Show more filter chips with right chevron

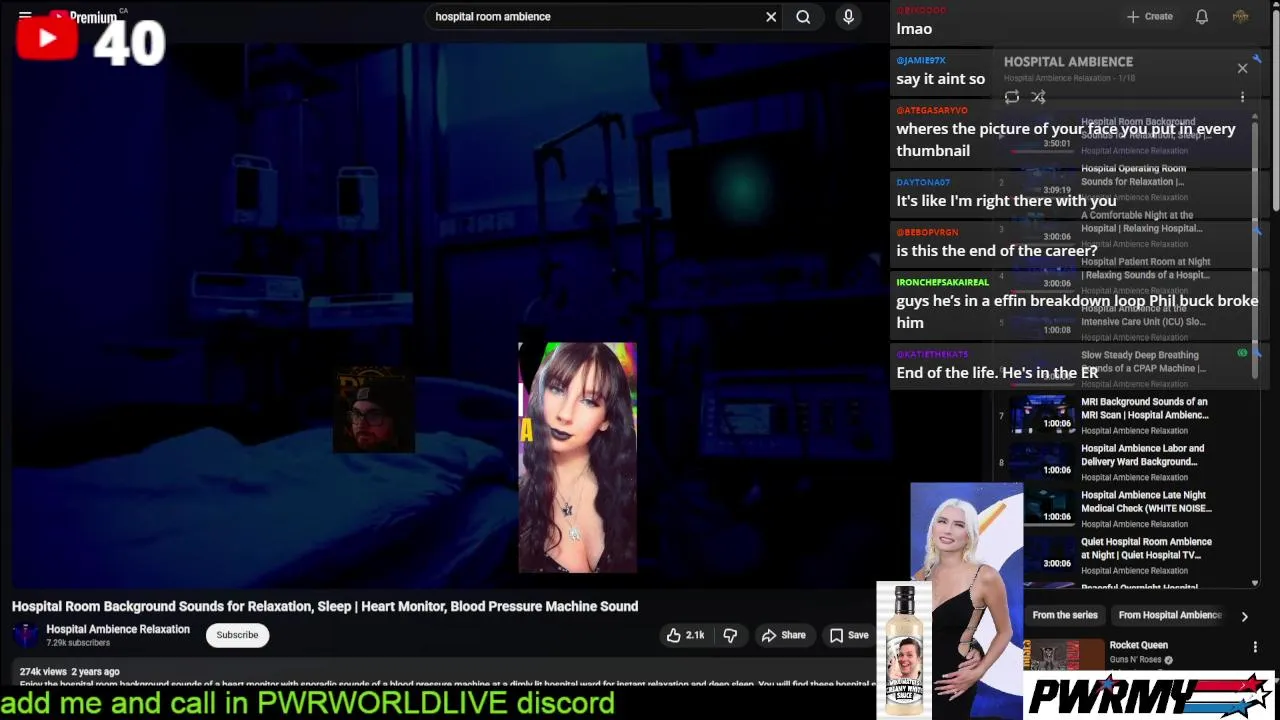(x=1244, y=617)
